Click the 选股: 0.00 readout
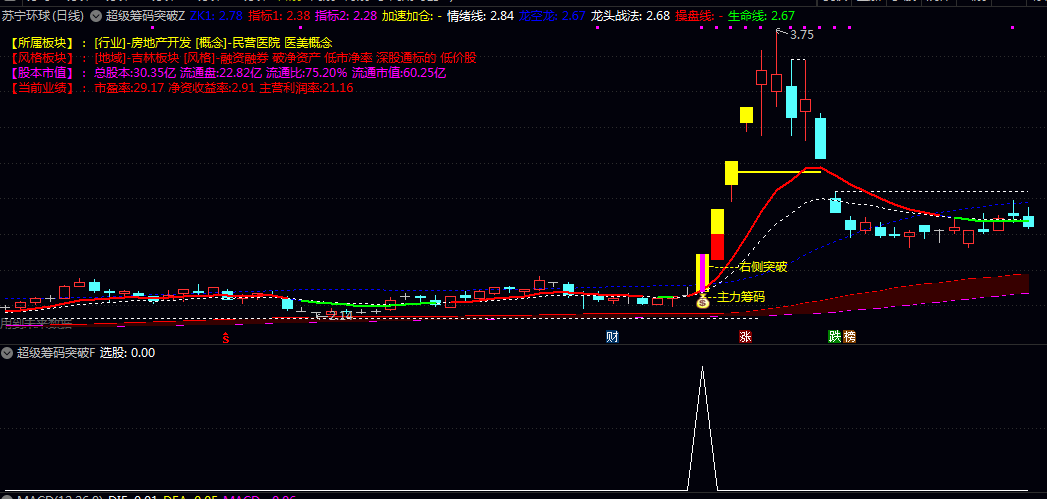Screen dimensions: 1047x499 pyautogui.click(x=128, y=353)
